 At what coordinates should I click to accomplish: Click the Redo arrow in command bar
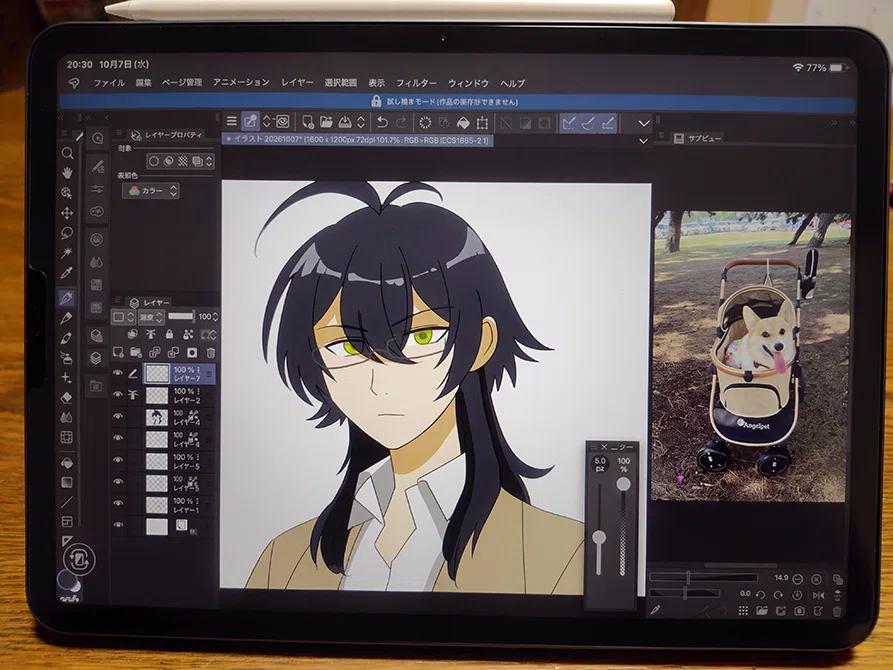click(401, 122)
